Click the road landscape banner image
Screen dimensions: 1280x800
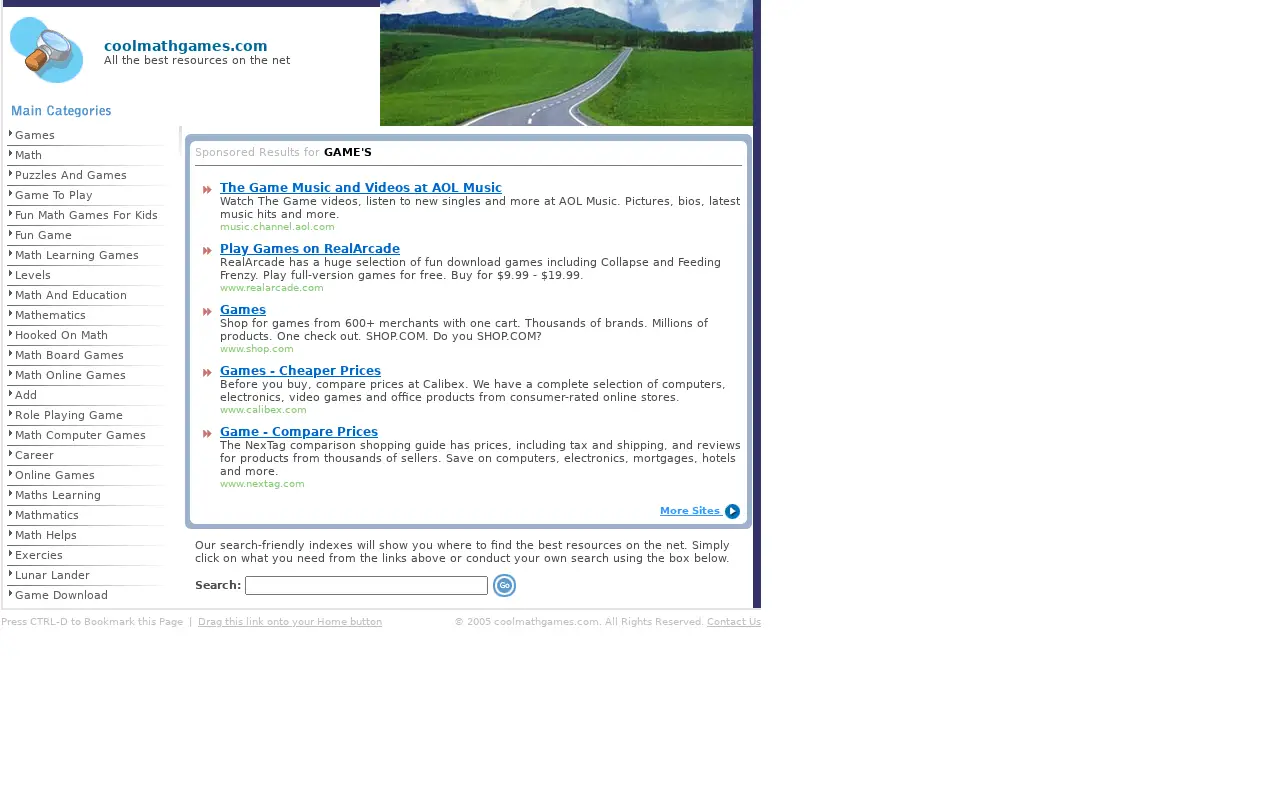coord(566,63)
